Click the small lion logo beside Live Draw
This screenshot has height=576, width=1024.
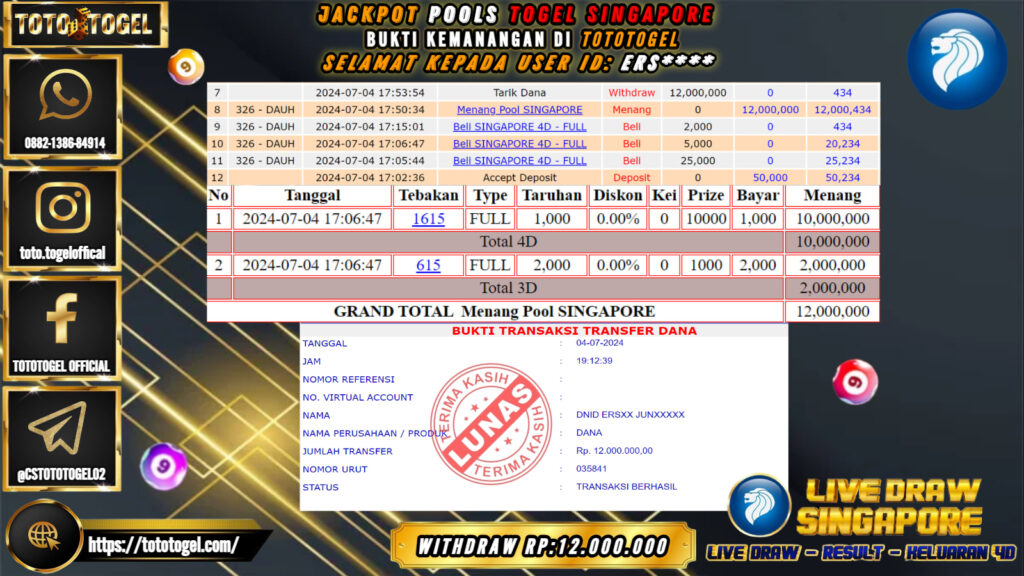pos(759,505)
